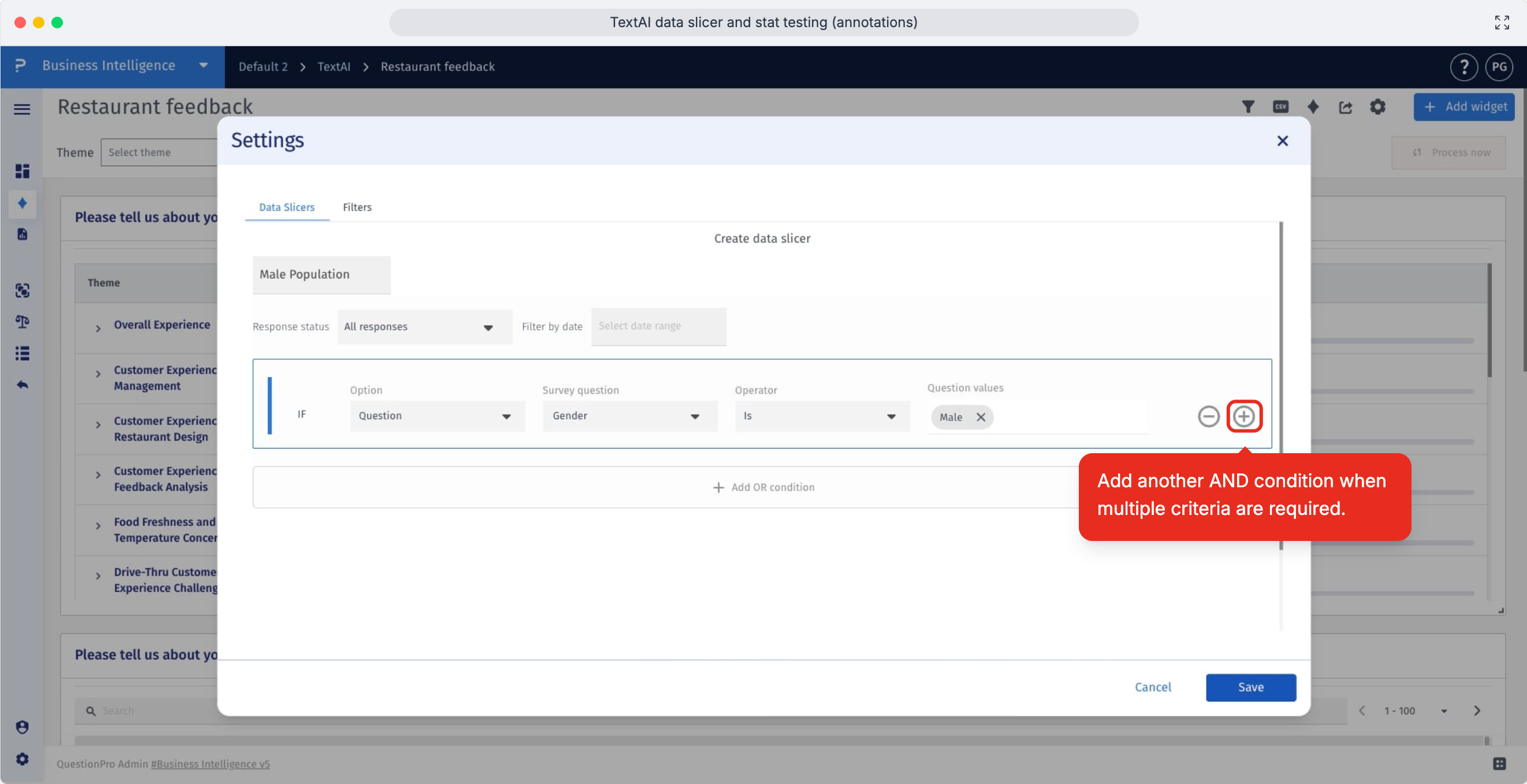Open the Survey question Gender dropdown

630,416
